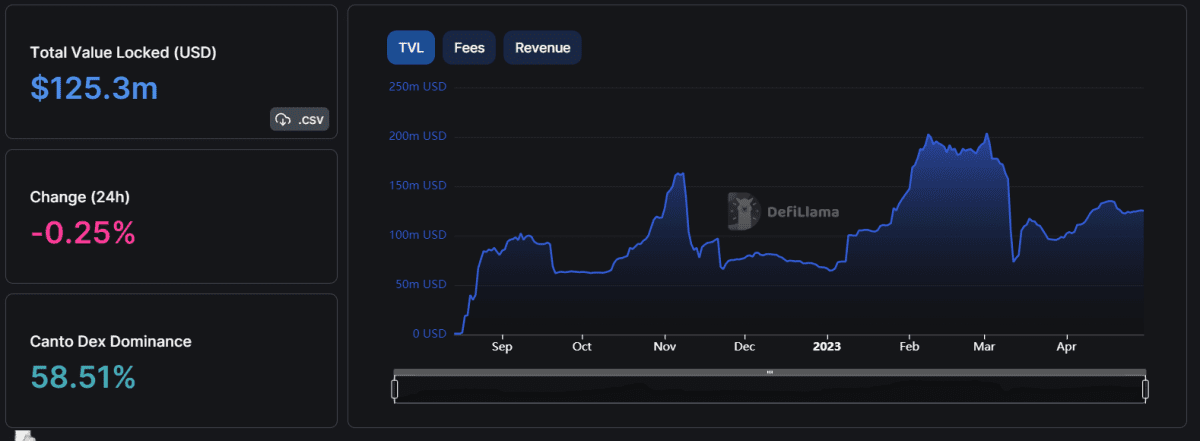The image size is (1200, 441).
Task: Click the Apr label on the time axis
Action: 1066,347
